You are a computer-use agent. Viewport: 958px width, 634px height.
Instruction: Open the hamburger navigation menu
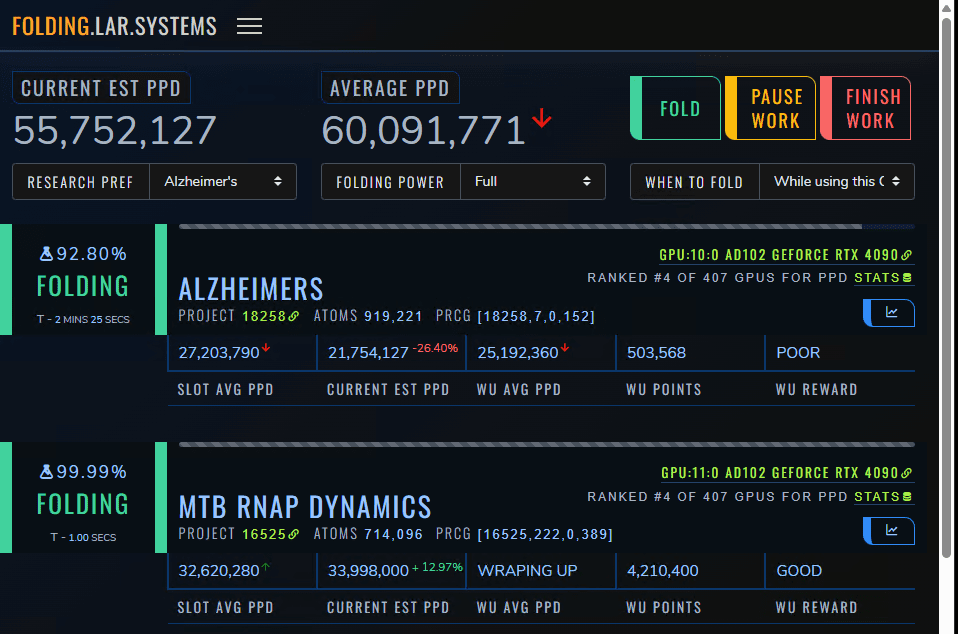[x=249, y=26]
